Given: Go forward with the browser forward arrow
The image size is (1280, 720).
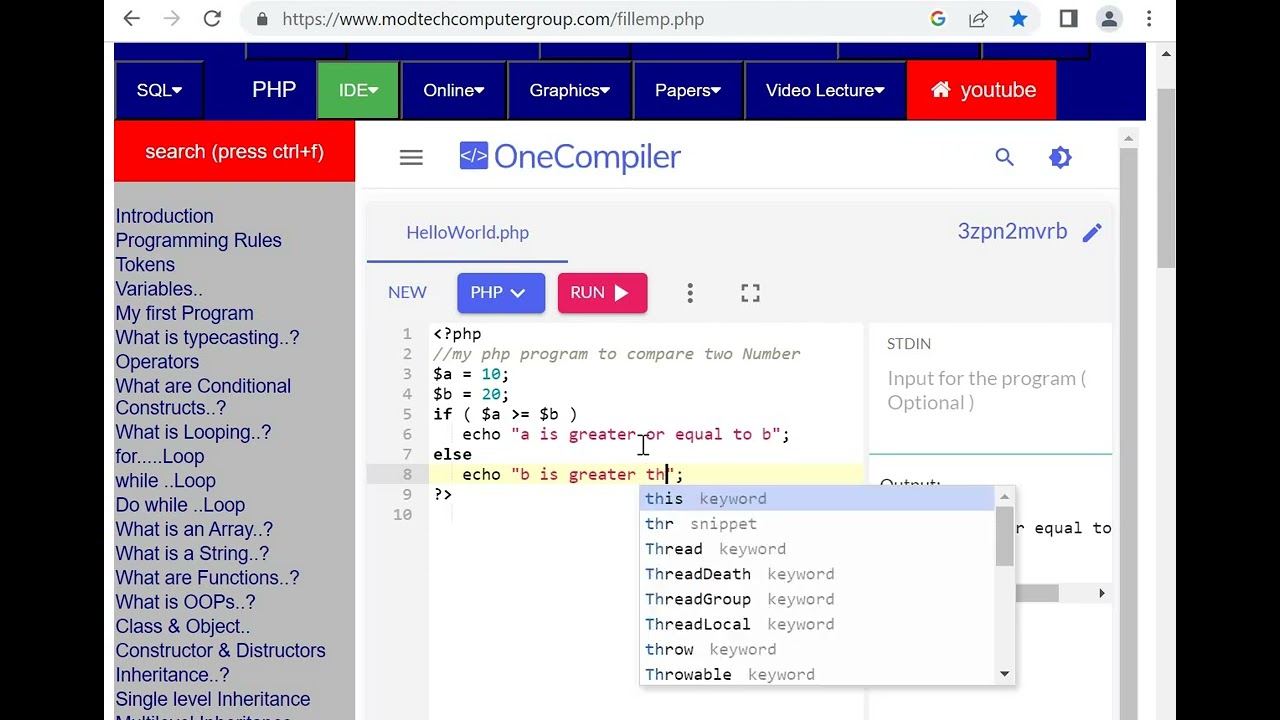Looking at the screenshot, I should point(172,19).
